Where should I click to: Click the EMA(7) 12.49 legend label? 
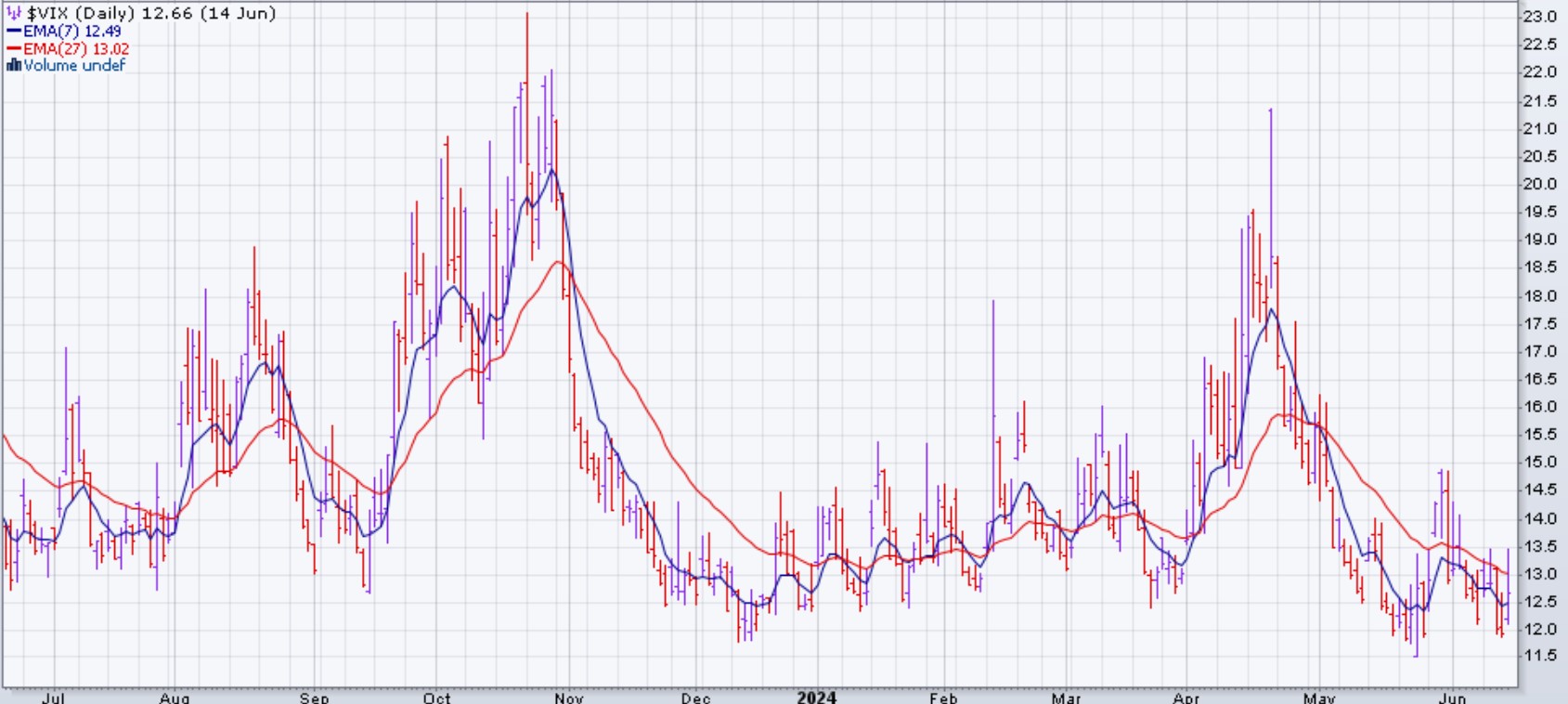pyautogui.click(x=72, y=32)
